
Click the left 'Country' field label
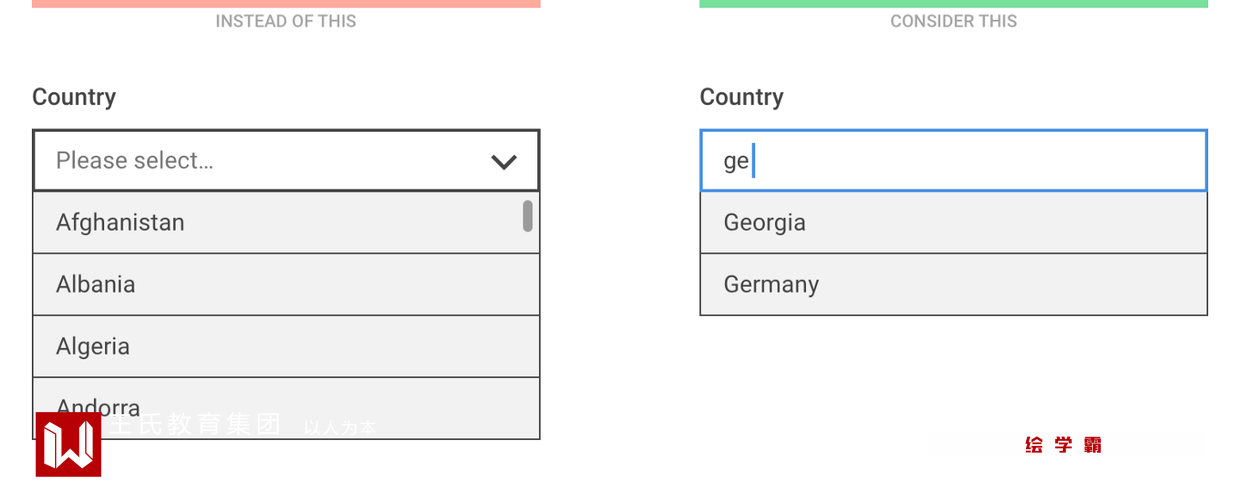74,97
